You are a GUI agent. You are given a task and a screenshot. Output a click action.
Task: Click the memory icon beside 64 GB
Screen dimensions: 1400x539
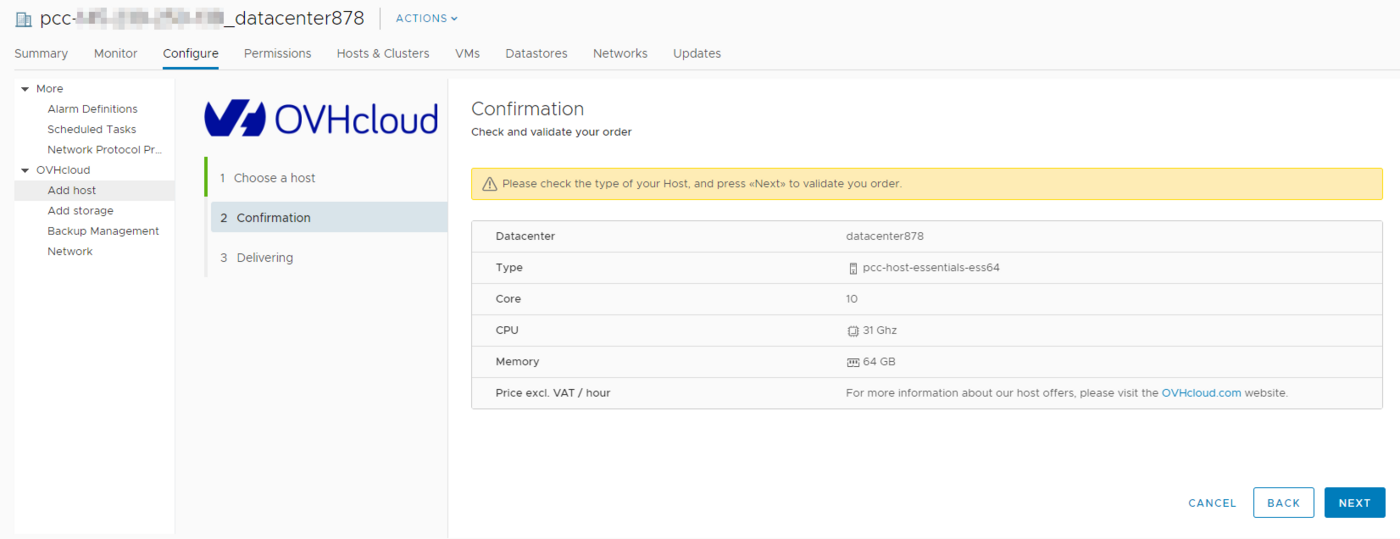(852, 362)
